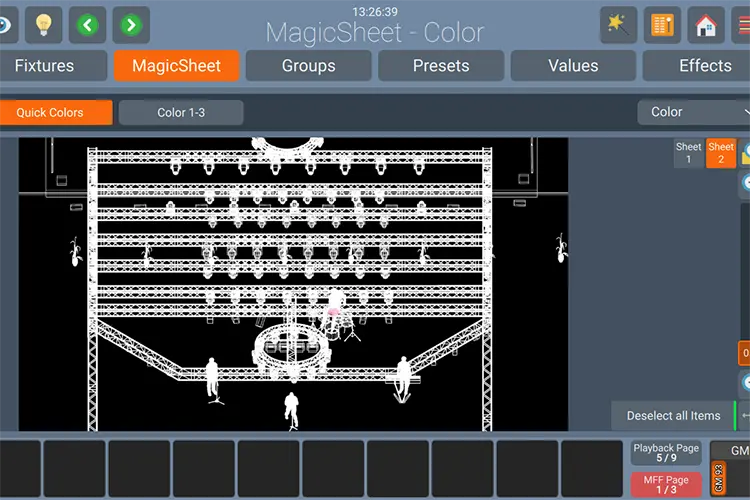Screen dimensions: 750x500
Task: Select the Quick Colors sub-tab
Action: pyautogui.click(x=56, y=112)
